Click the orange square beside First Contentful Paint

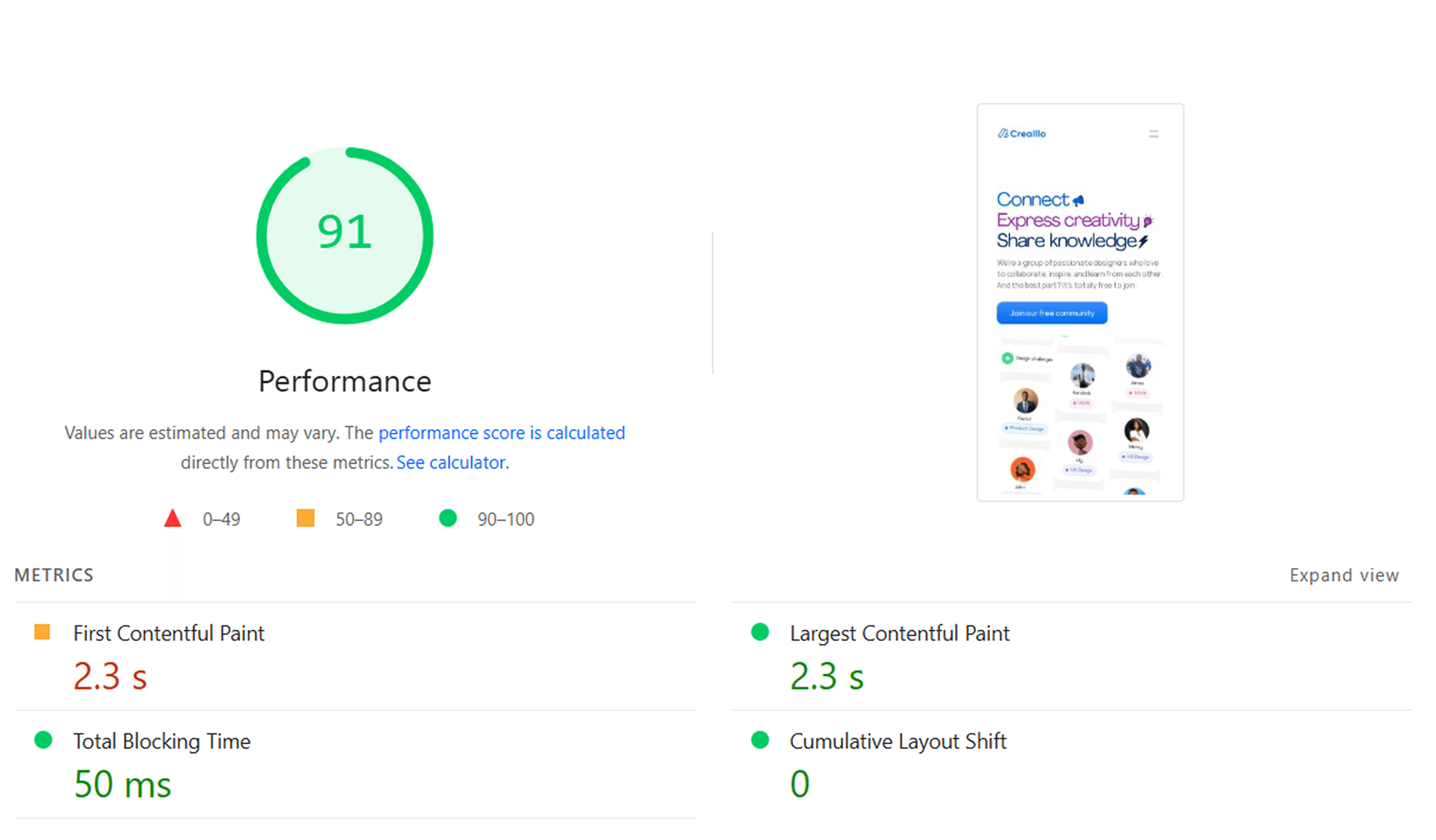point(42,632)
